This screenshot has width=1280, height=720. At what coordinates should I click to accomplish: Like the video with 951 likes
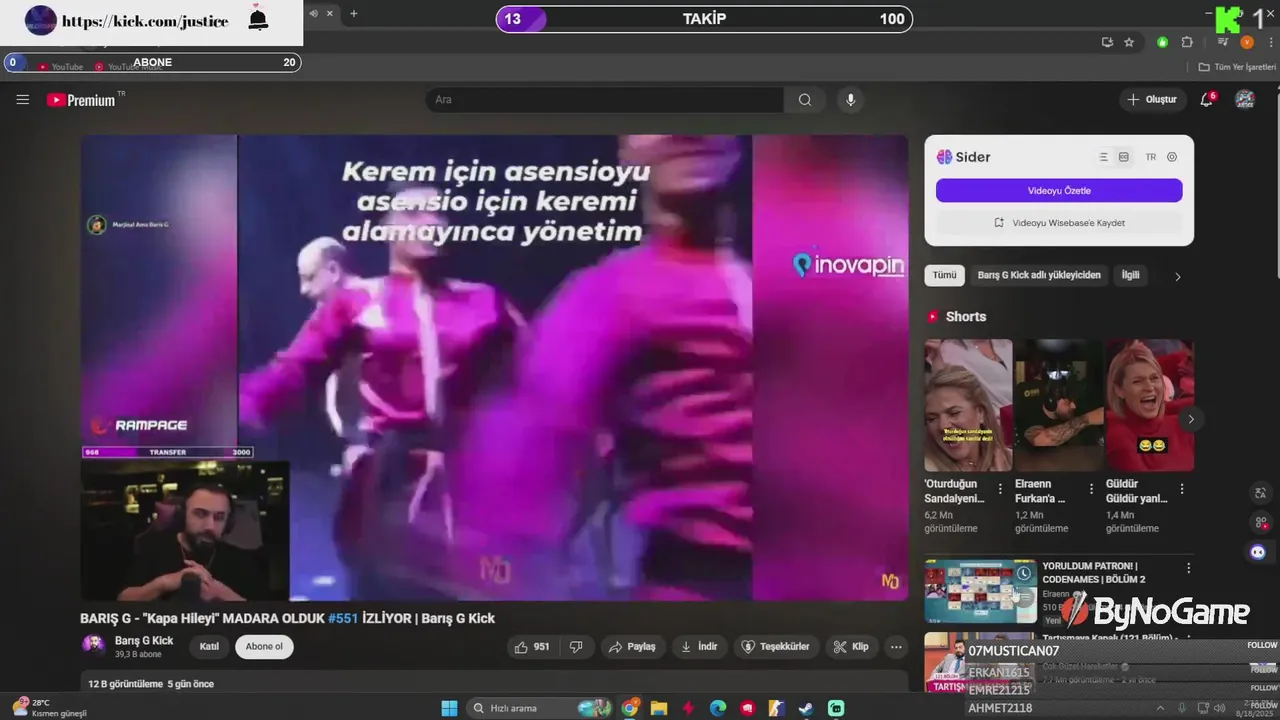(532, 647)
